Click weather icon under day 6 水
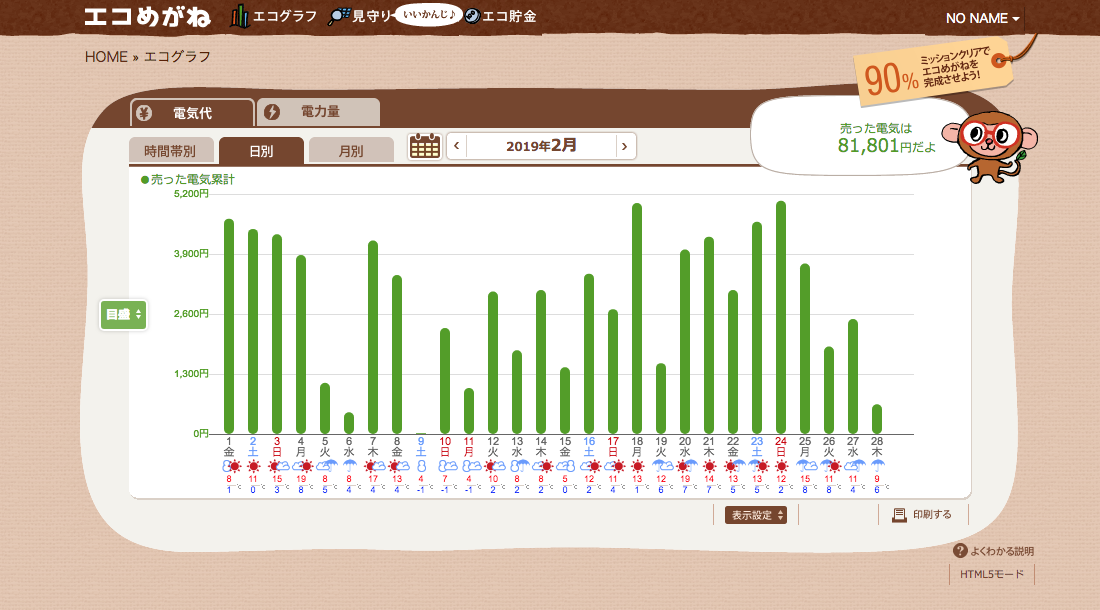 349,466
